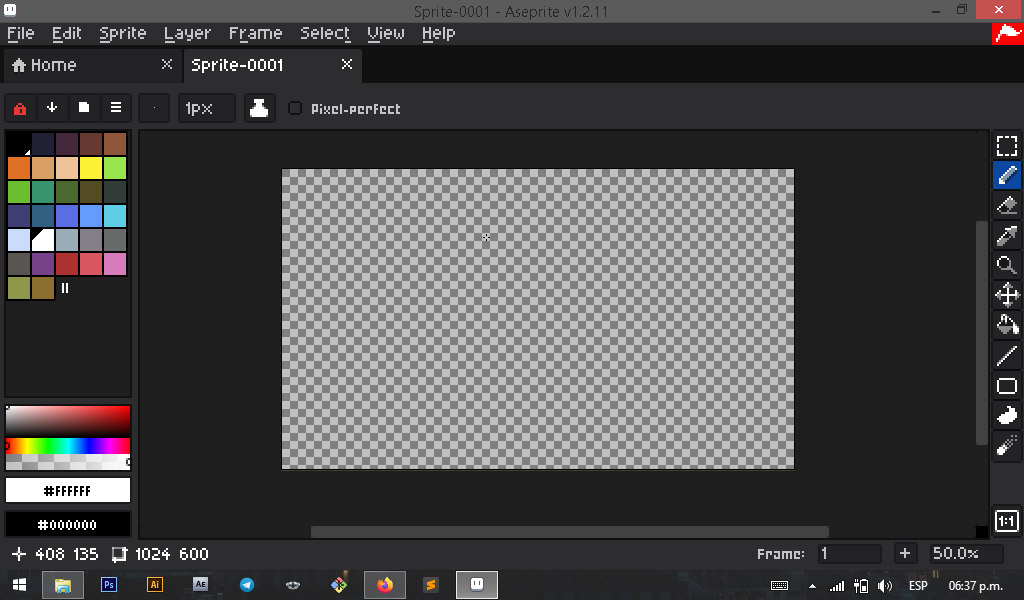Select the Eraser tool

(x=1007, y=206)
